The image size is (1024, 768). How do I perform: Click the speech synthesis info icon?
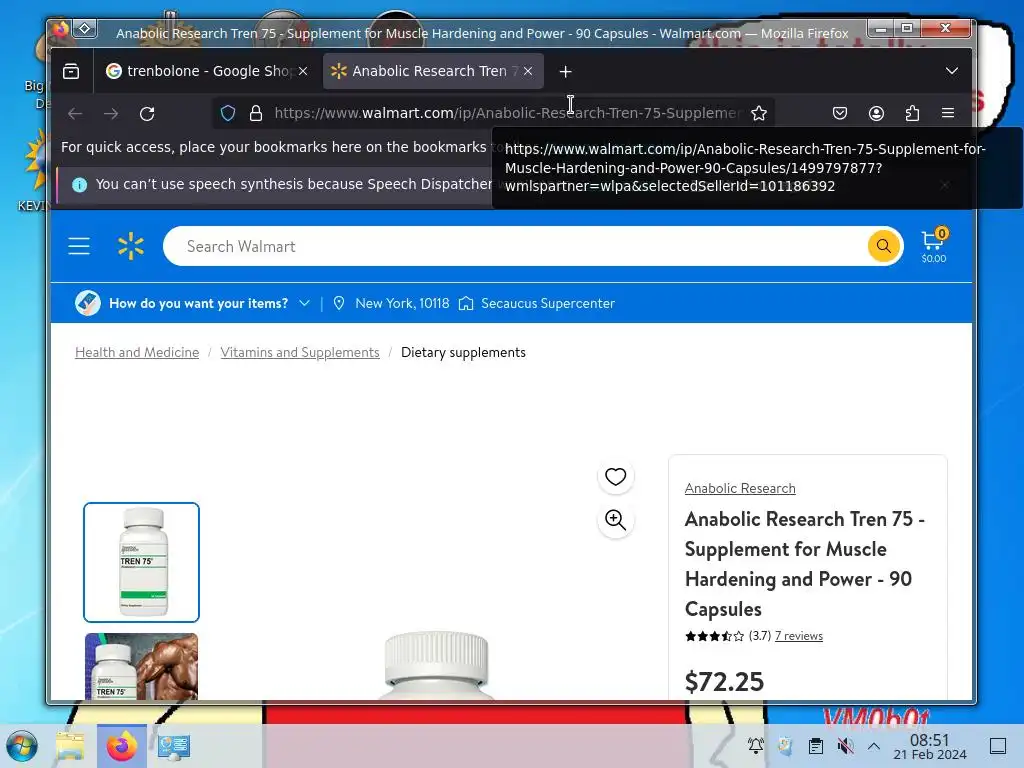tap(79, 185)
